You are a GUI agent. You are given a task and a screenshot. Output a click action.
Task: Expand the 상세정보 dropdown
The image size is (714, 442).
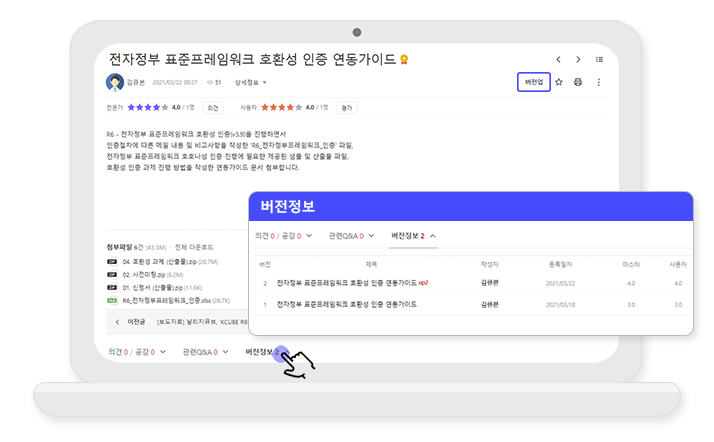248,82
